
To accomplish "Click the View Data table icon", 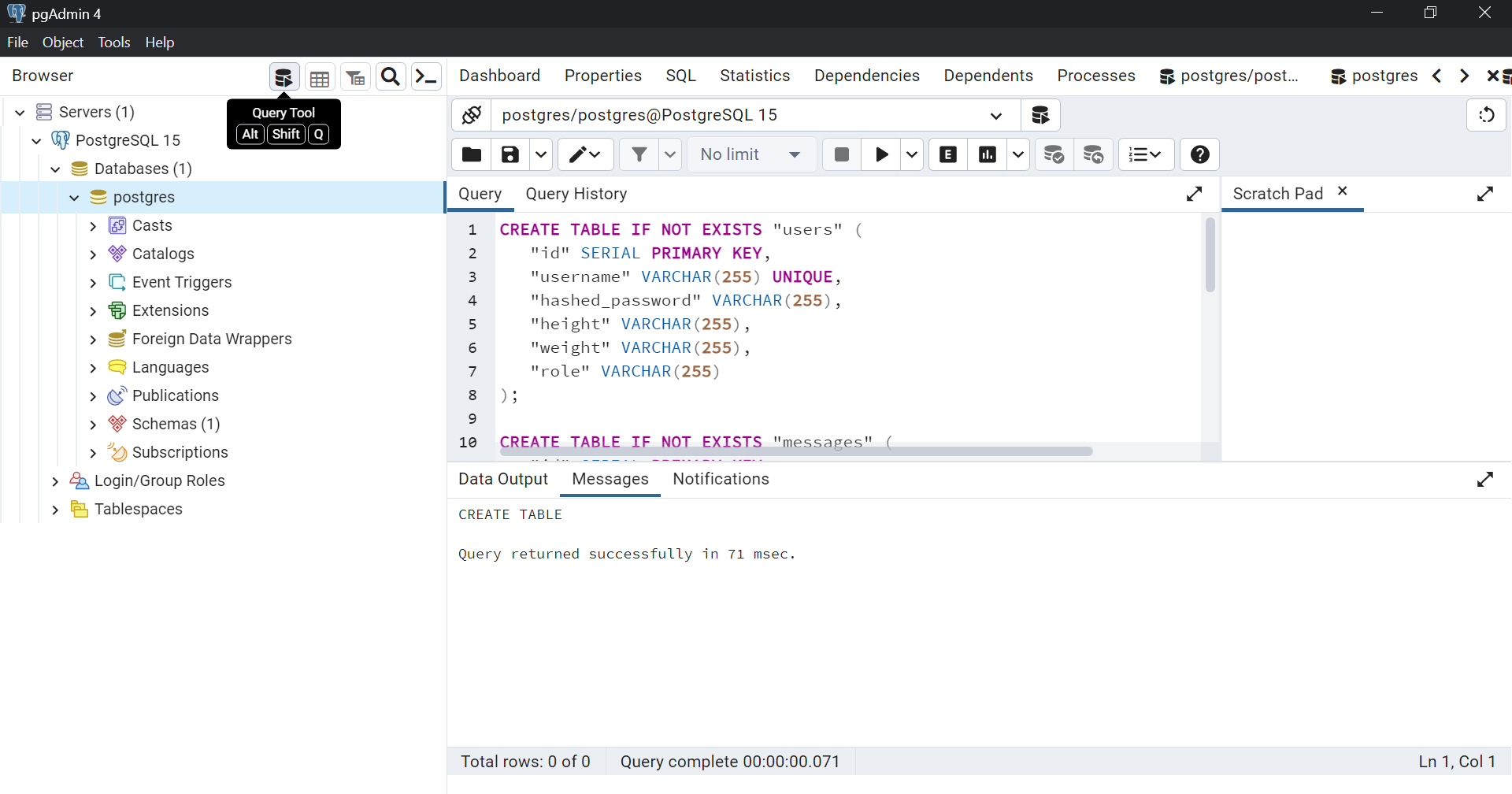I will pyautogui.click(x=320, y=78).
